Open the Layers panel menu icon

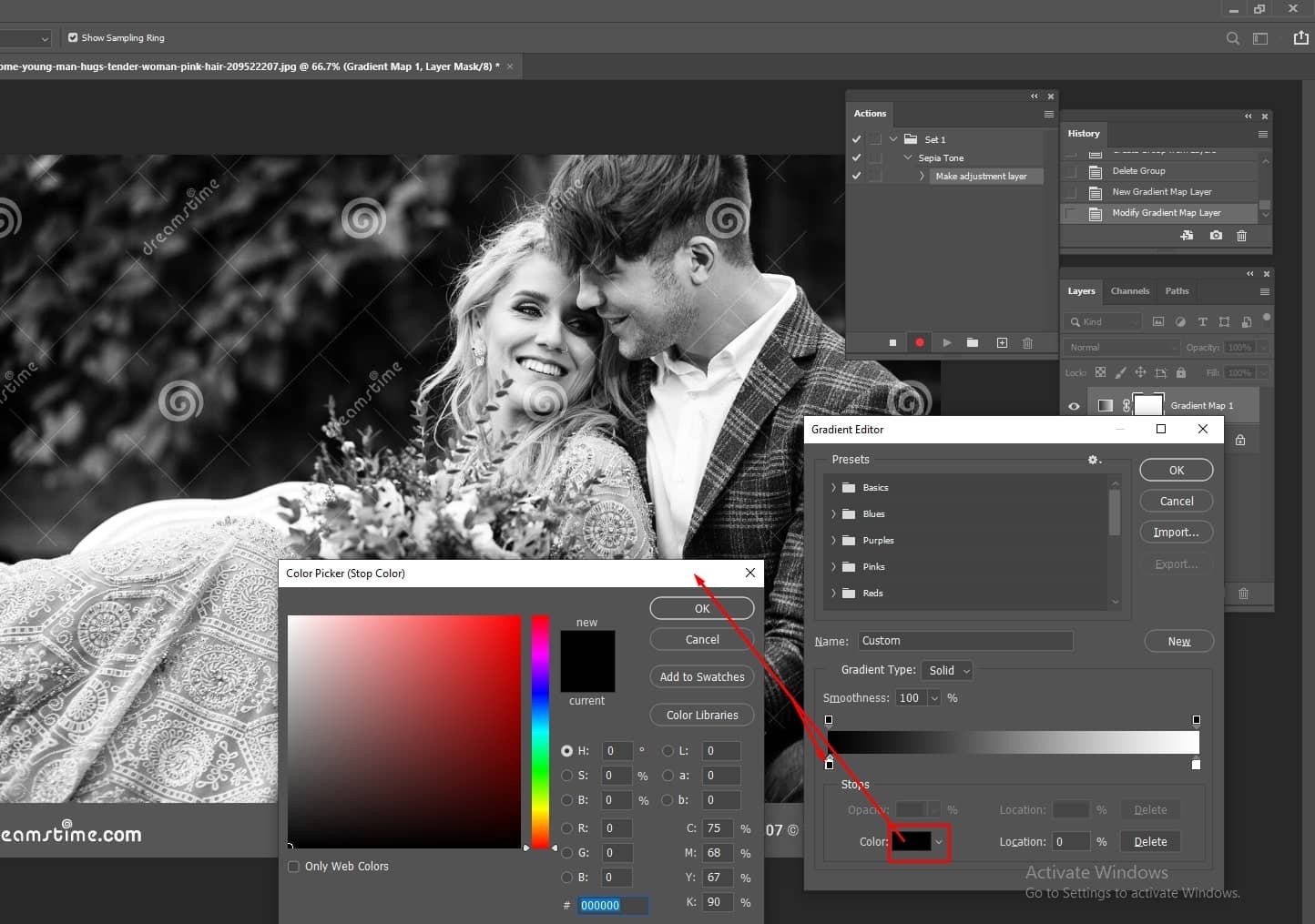(x=1264, y=291)
